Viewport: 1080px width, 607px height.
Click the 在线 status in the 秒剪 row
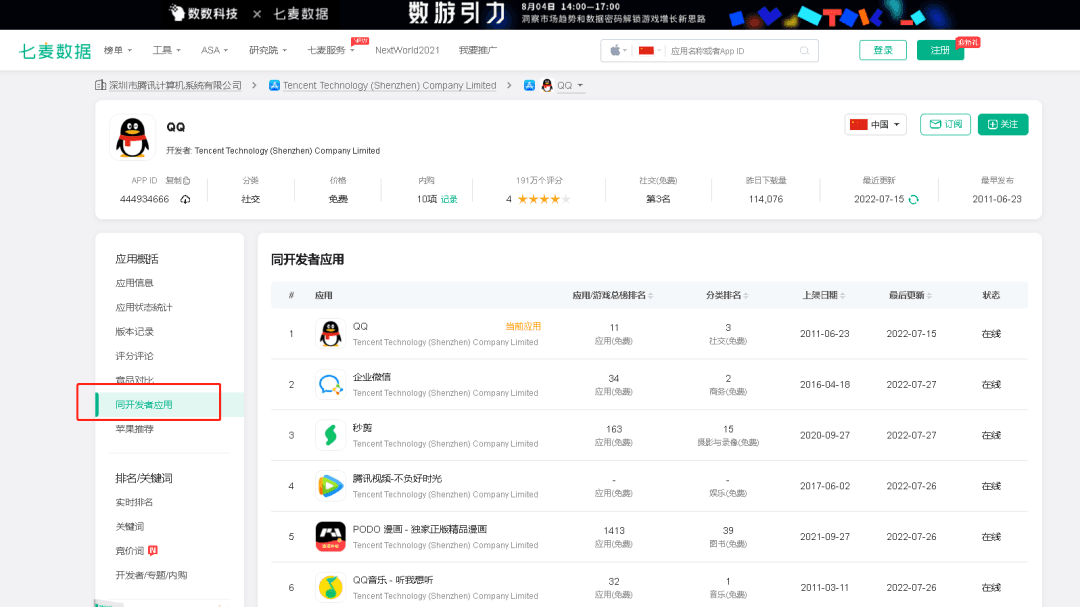991,435
